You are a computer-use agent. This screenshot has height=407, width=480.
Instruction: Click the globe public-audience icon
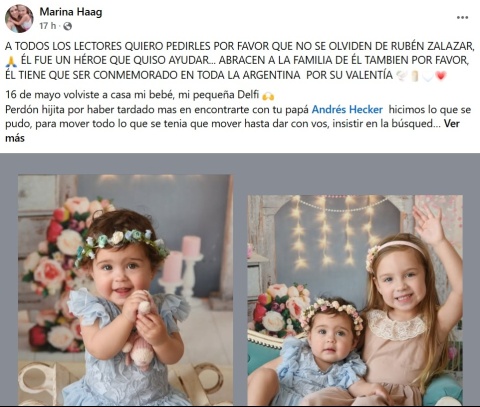(67, 26)
